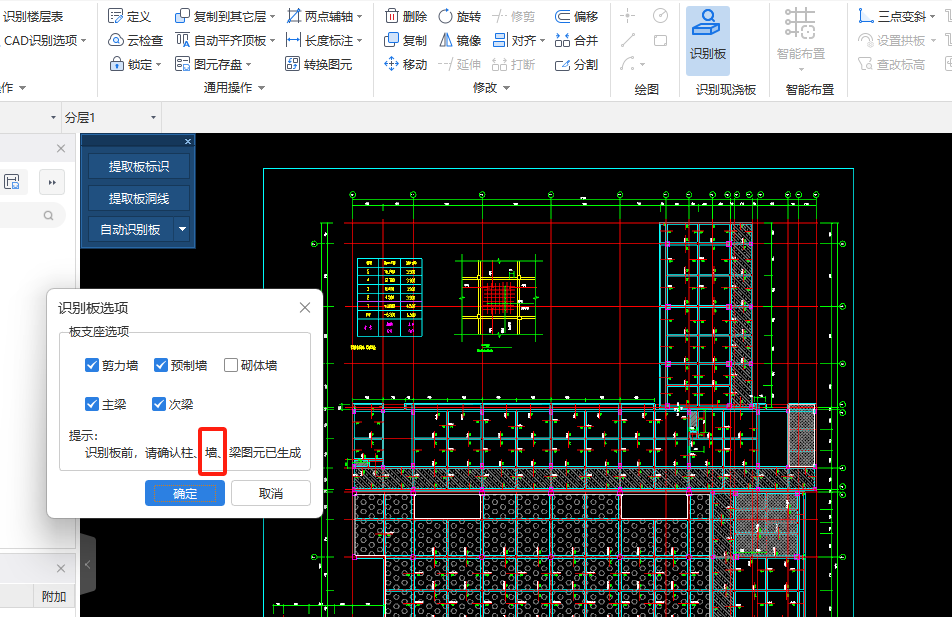
Task: Click the 附加 tab at bottom left
Action: 54,596
